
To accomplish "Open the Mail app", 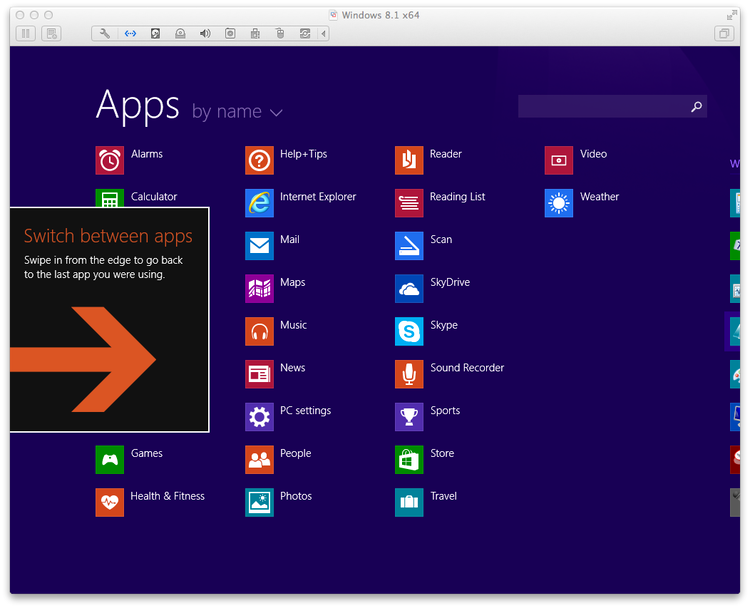I will tap(259, 246).
